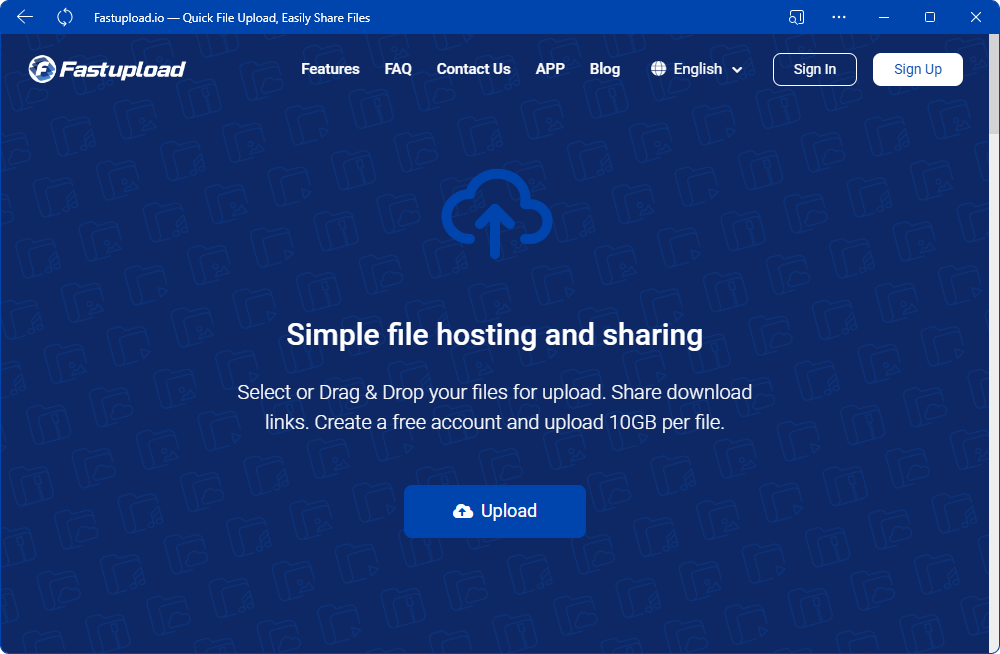Viewport: 1000px width, 654px height.
Task: Expand the language chevron arrow
Action: pyautogui.click(x=737, y=70)
